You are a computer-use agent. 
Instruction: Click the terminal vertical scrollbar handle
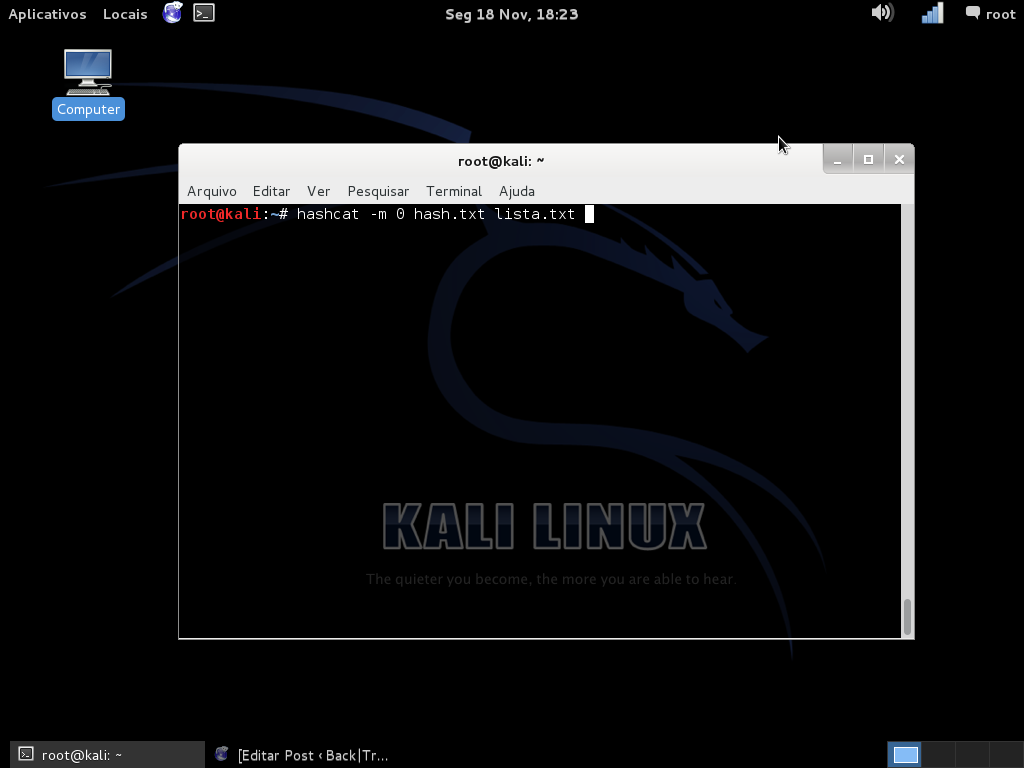point(907,616)
